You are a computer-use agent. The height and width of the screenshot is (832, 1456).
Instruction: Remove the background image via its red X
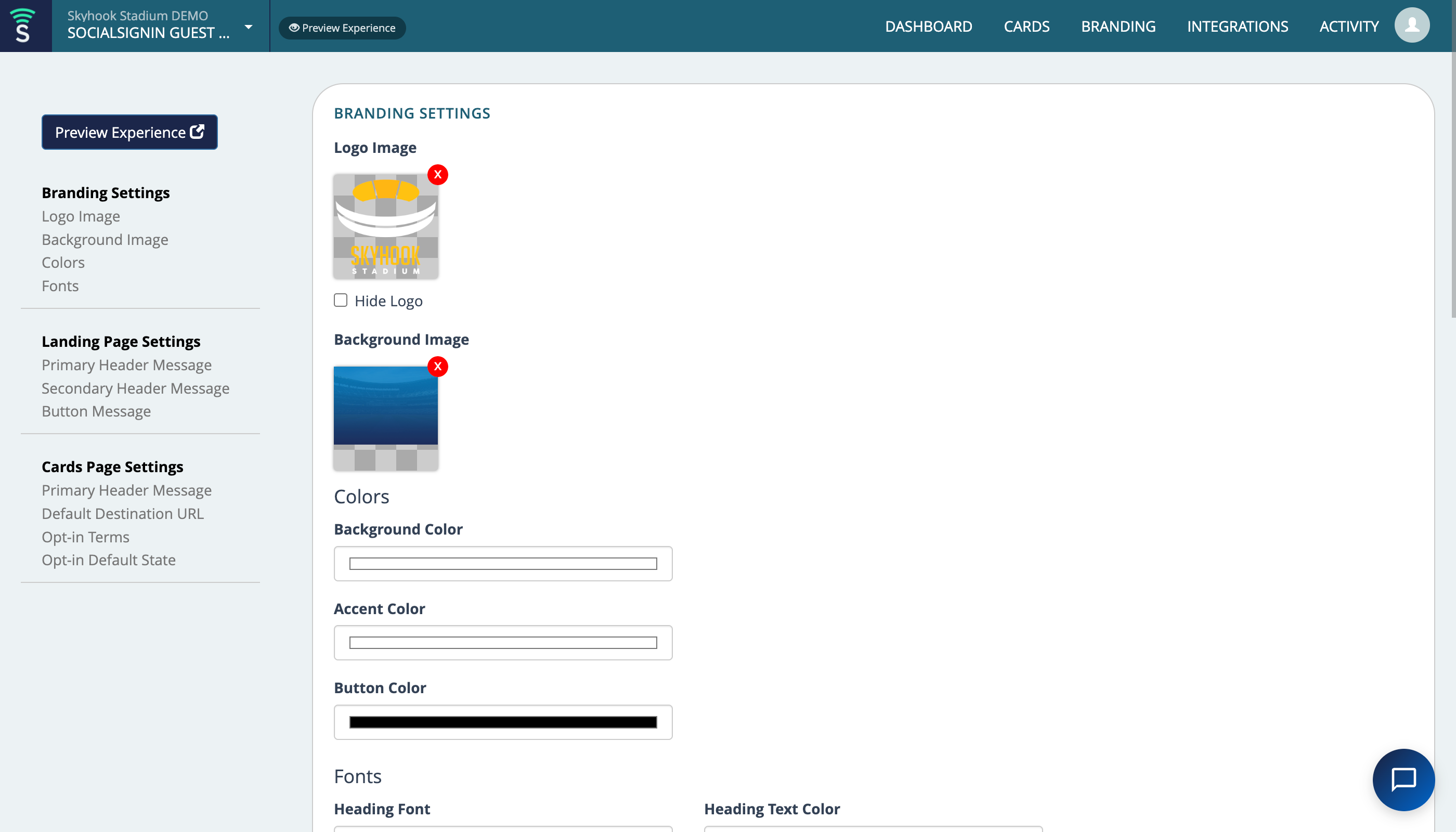438,366
